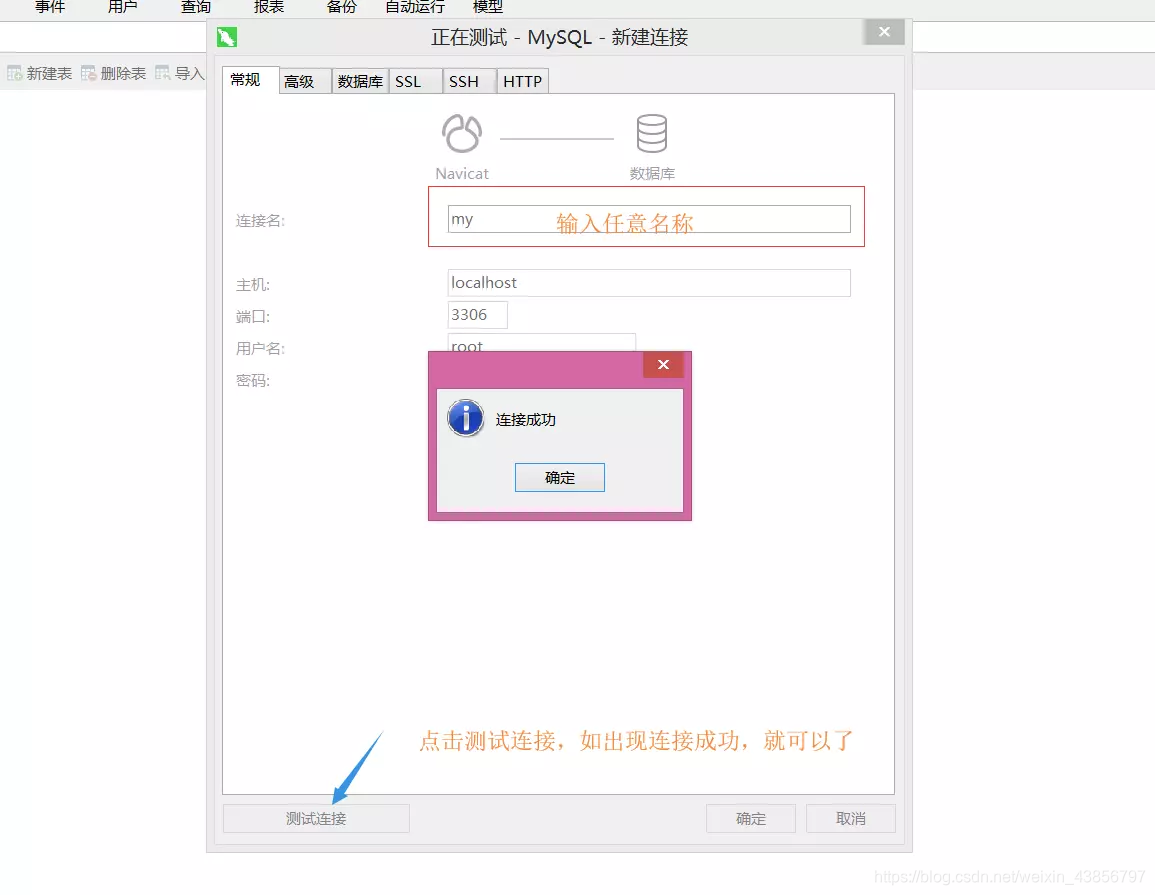Switch to the HTTP tab
The image size is (1155, 895).
click(521, 81)
